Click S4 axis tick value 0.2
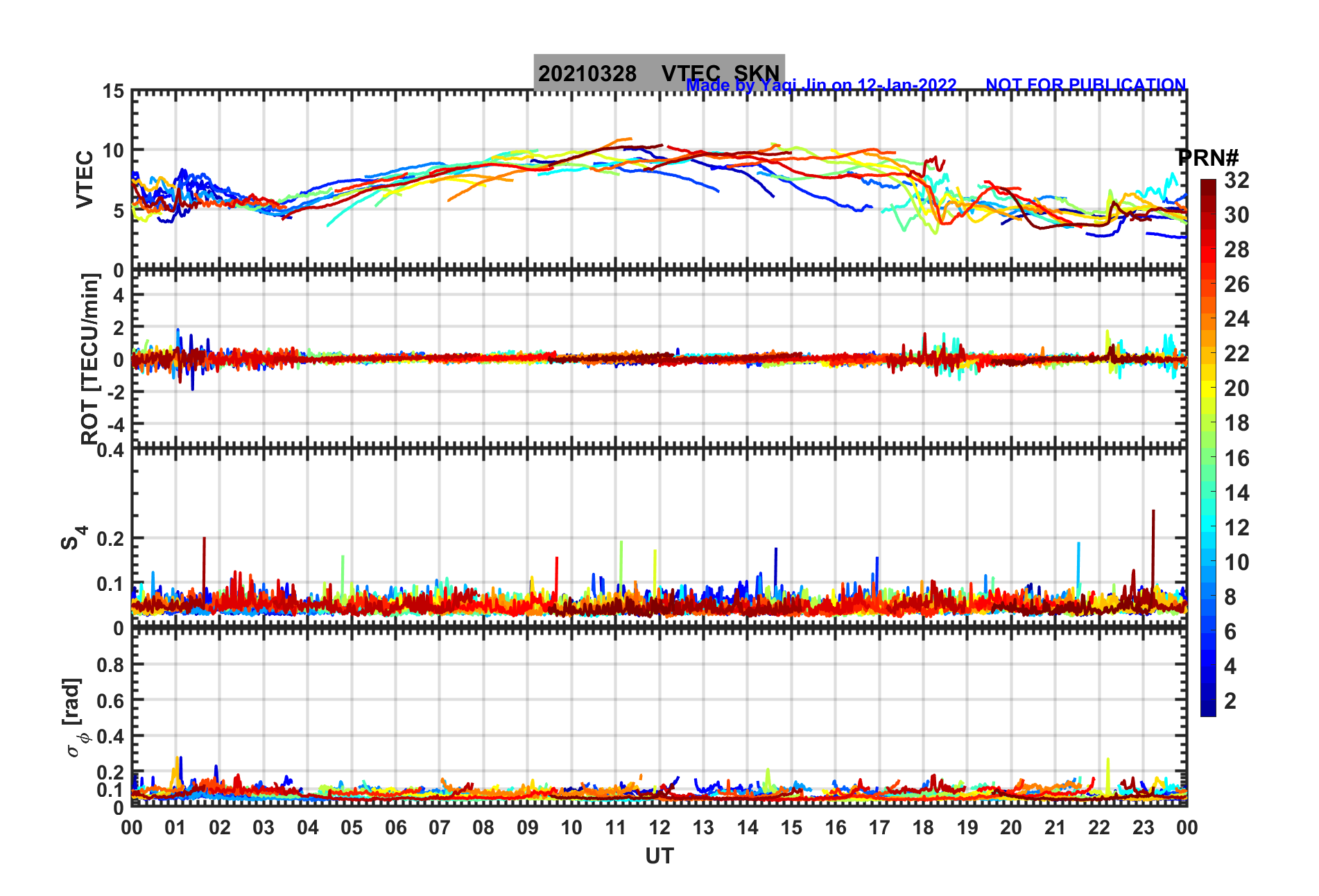The height and width of the screenshot is (896, 1319). coord(111,539)
